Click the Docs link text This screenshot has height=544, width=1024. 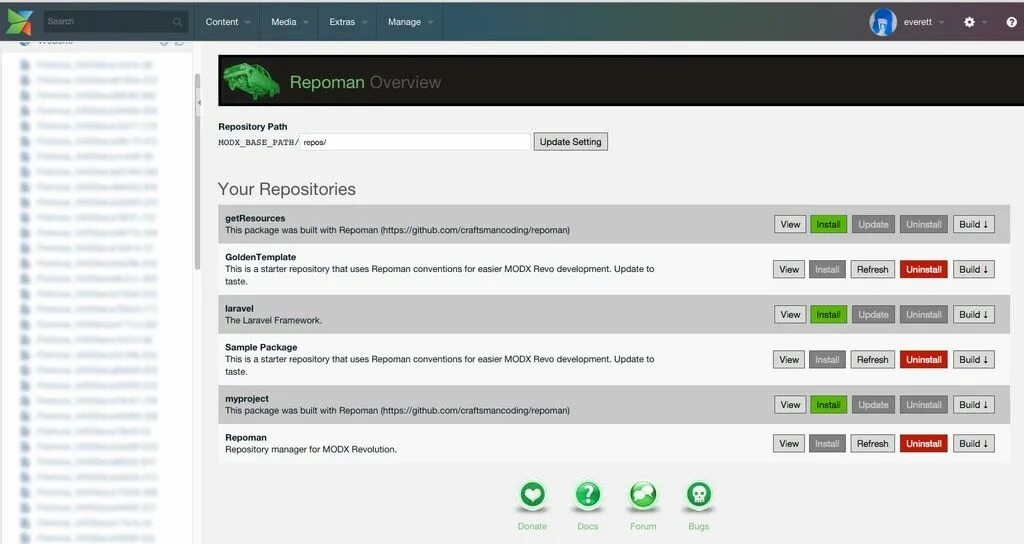(588, 526)
